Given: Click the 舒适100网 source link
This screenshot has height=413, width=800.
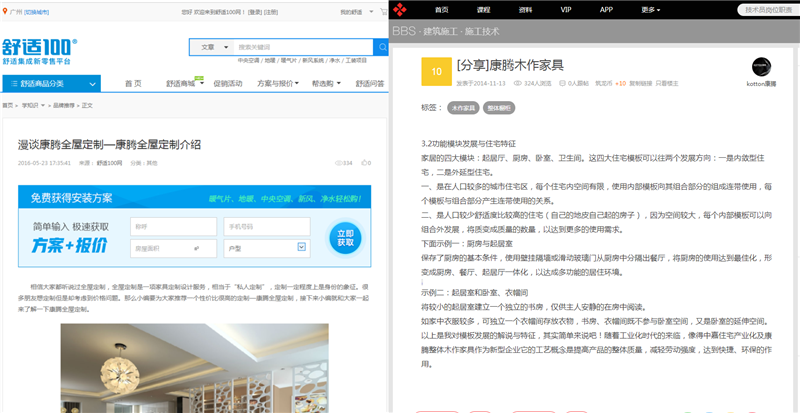Looking at the screenshot, I should tap(110, 163).
